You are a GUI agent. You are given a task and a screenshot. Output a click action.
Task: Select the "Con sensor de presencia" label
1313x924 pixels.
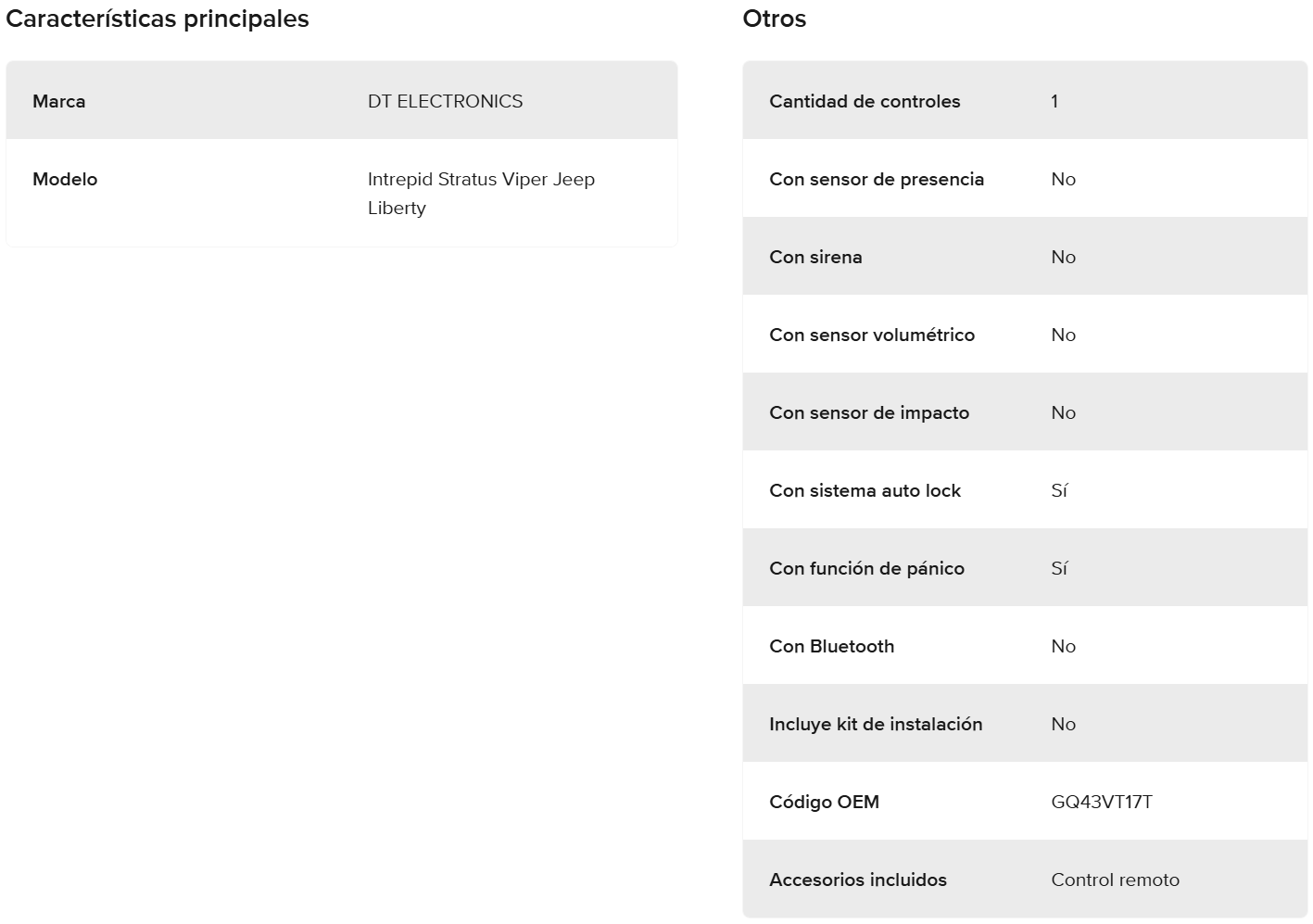[876, 179]
